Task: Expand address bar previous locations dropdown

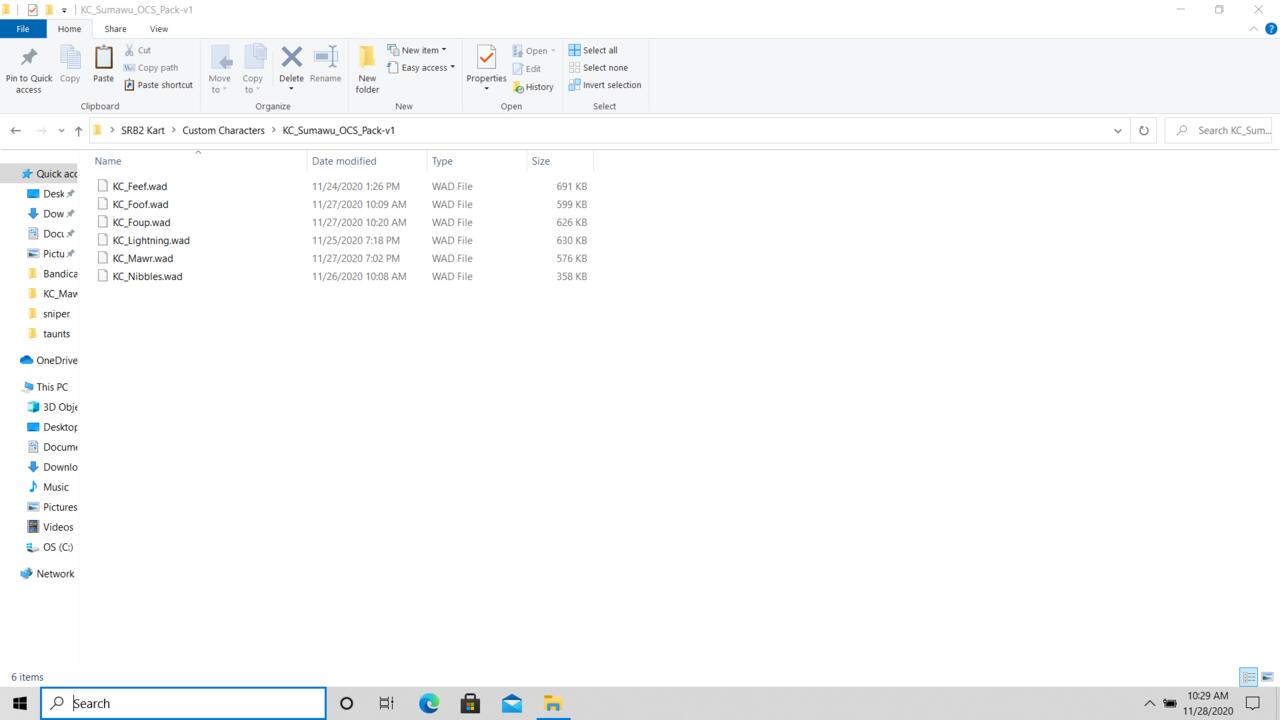Action: point(1118,130)
